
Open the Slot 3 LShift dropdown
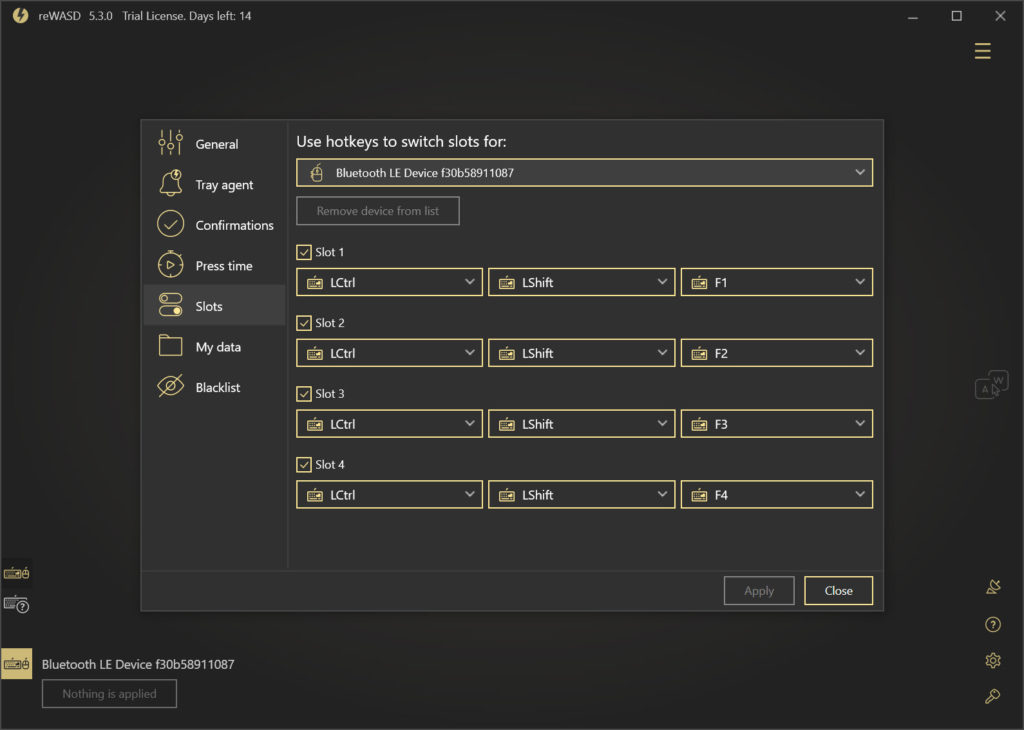click(x=581, y=424)
